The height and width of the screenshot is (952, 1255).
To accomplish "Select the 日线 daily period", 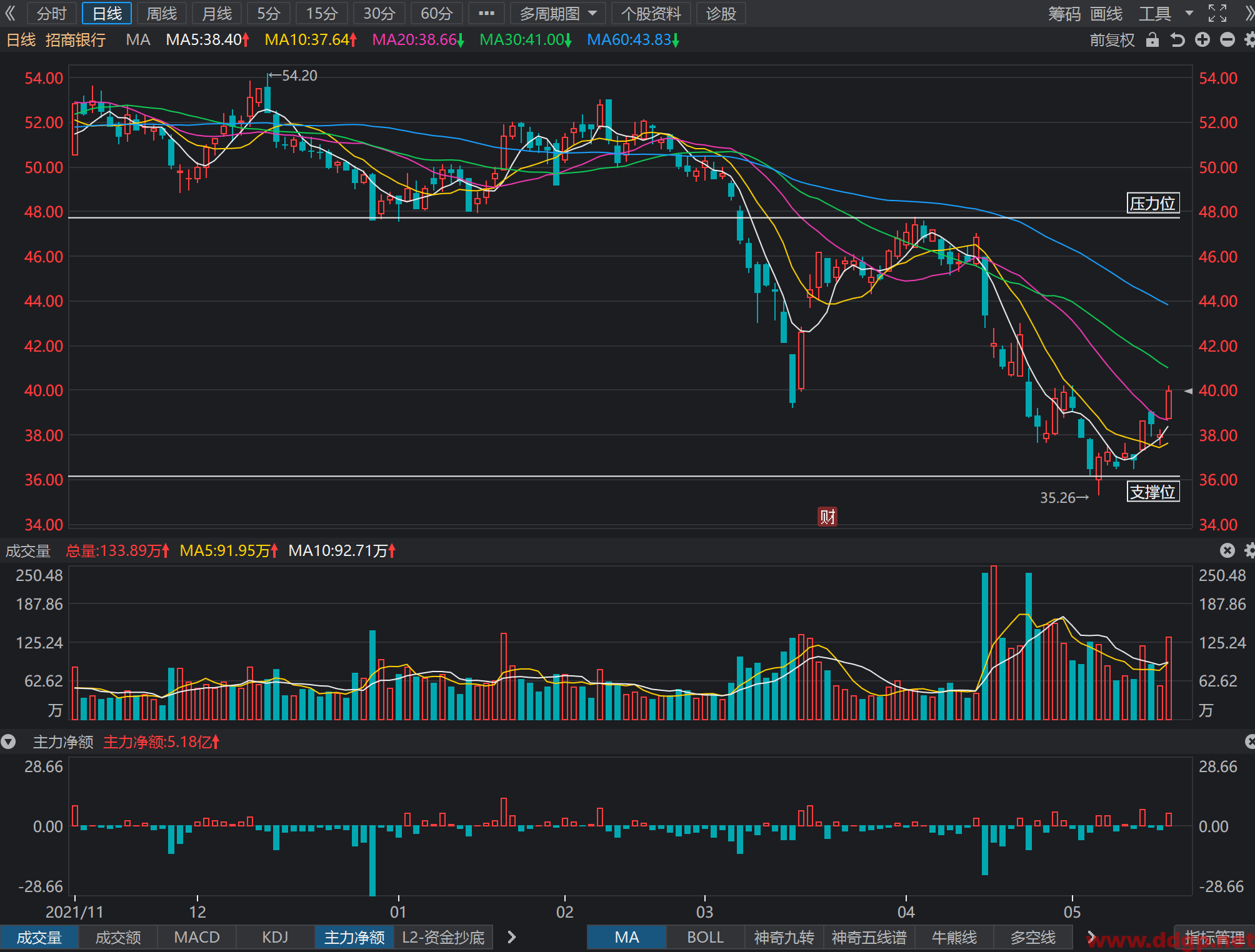I will 107,13.
